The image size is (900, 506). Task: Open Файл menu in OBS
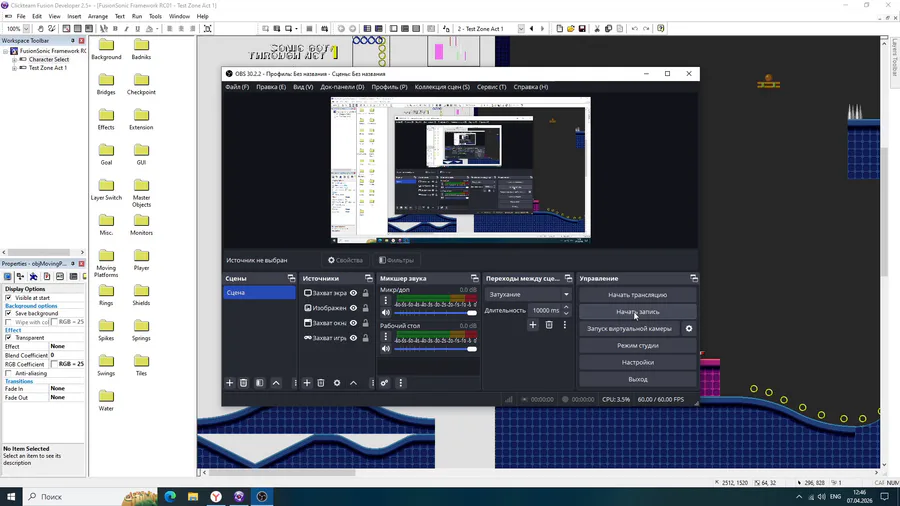237,87
